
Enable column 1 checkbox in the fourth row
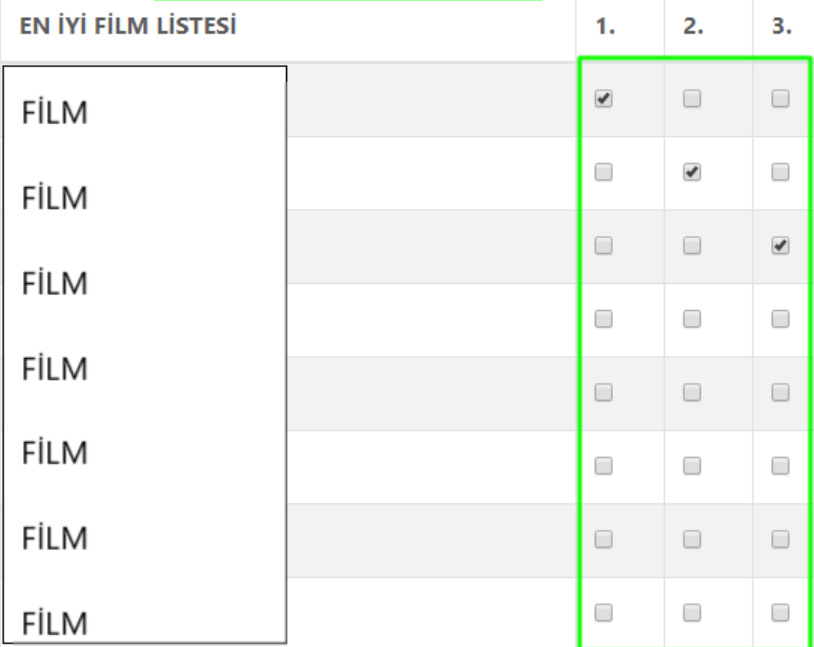(x=602, y=319)
